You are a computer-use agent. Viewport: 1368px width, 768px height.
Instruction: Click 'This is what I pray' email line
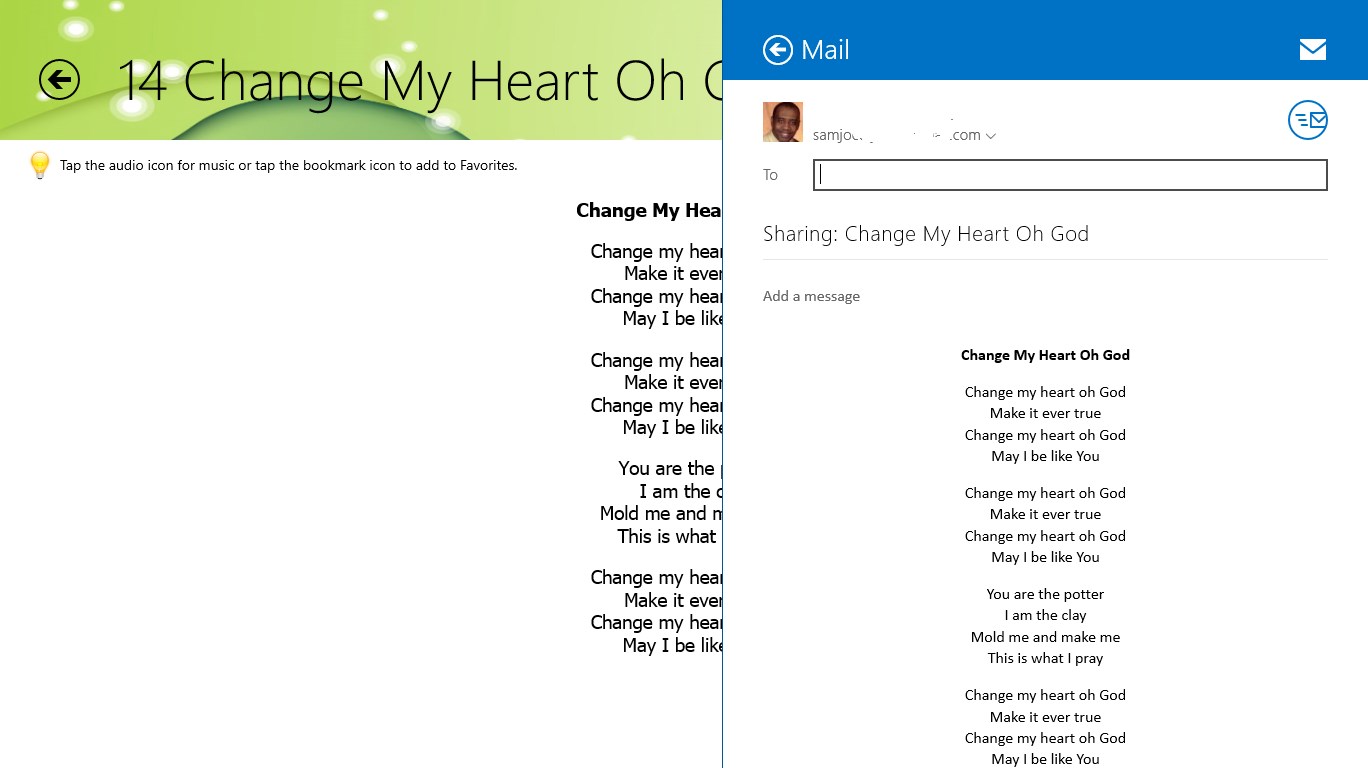[1045, 658]
